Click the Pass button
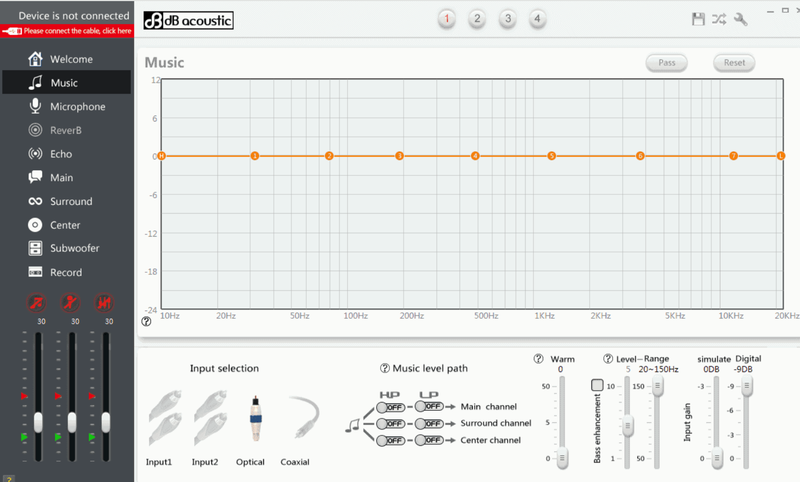 tap(666, 63)
